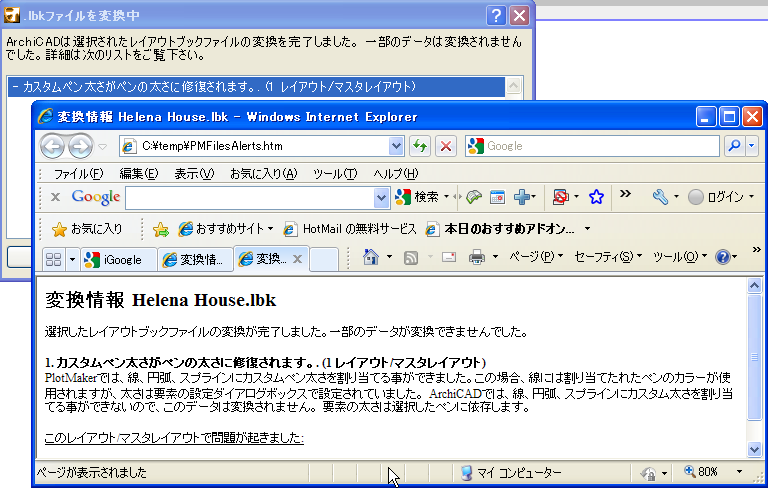Open recent pages dropdown beside Forward button
This screenshot has height=488, width=768.
tap(102, 146)
